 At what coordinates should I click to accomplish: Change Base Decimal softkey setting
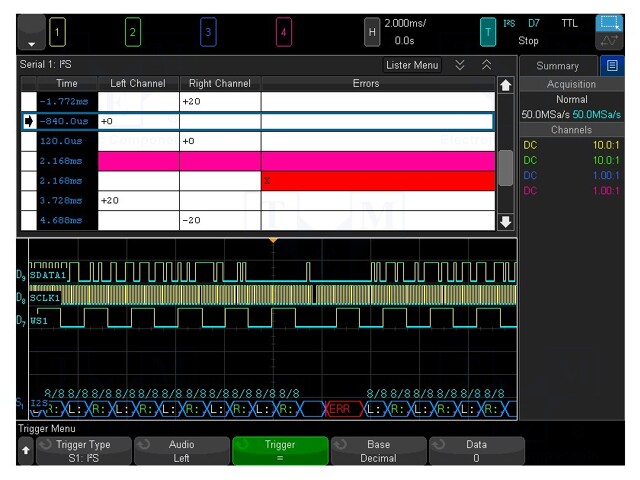(x=378, y=451)
